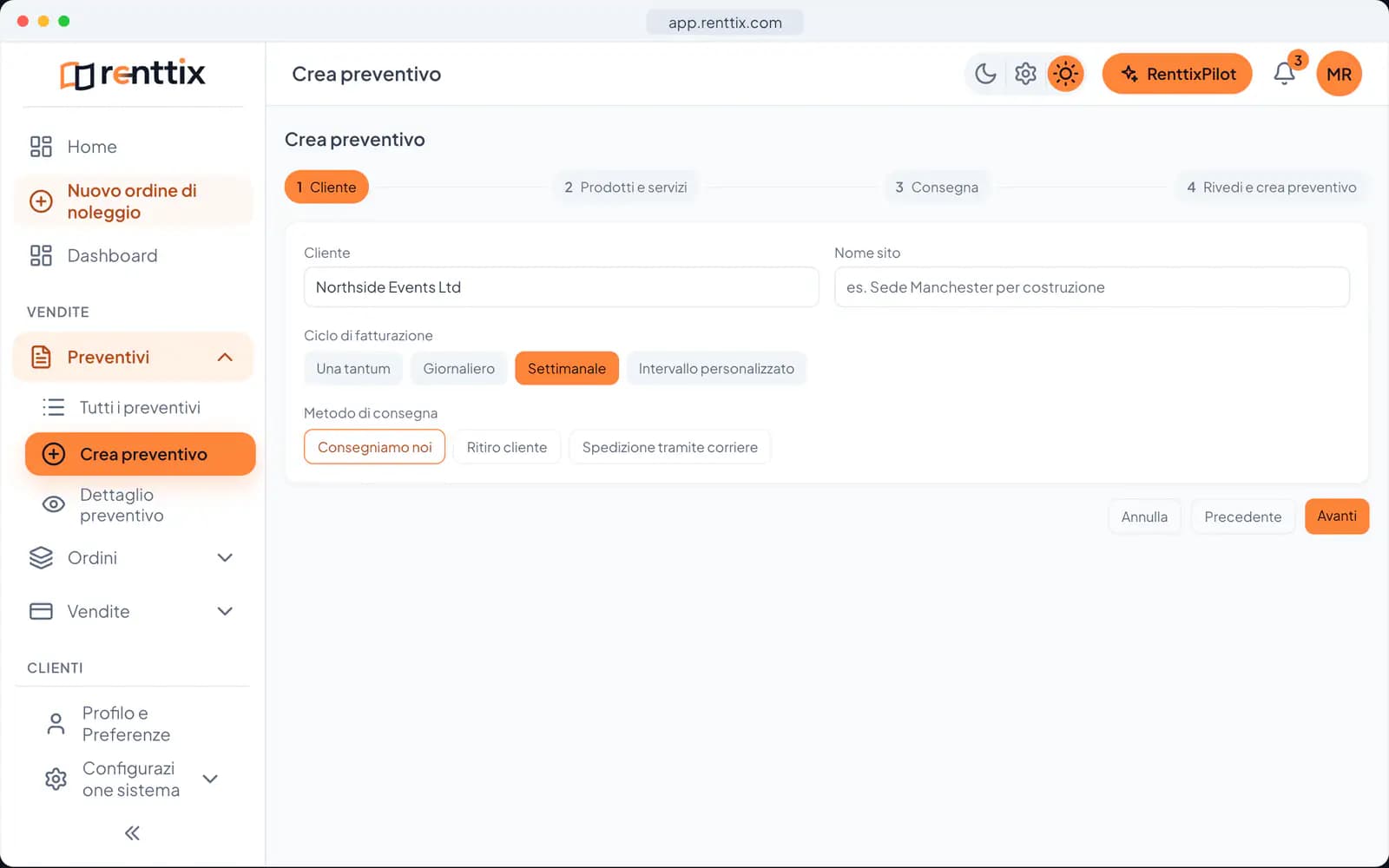This screenshot has width=1389, height=868.
Task: Open RenttixPilot assistant button
Action: 1177,74
